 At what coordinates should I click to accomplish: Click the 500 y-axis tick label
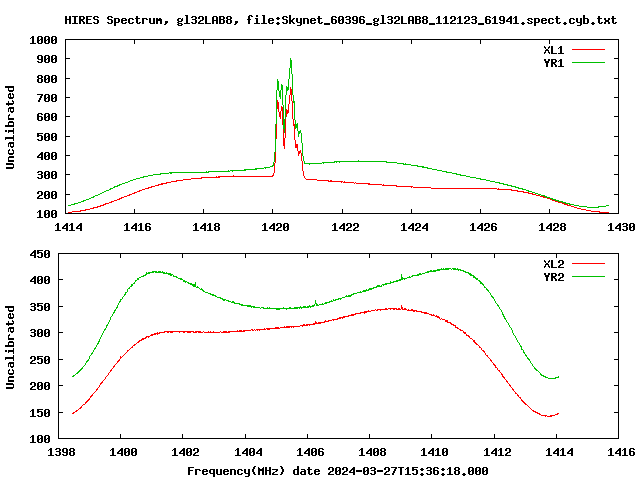pos(47,137)
